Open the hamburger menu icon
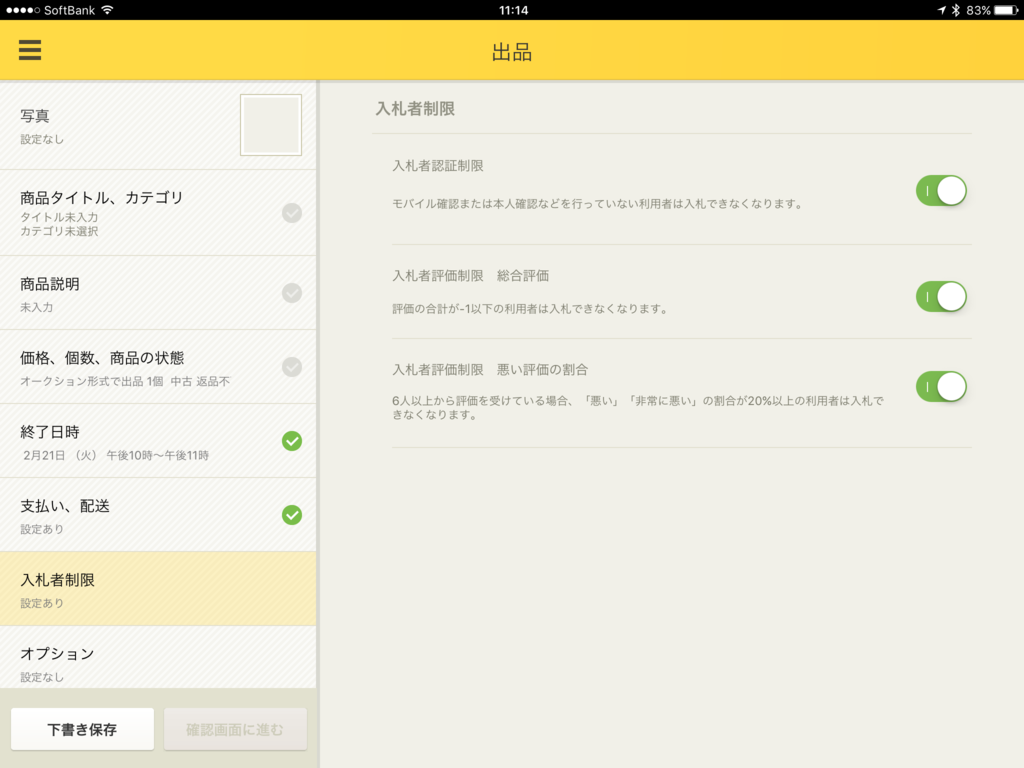 click(x=30, y=50)
